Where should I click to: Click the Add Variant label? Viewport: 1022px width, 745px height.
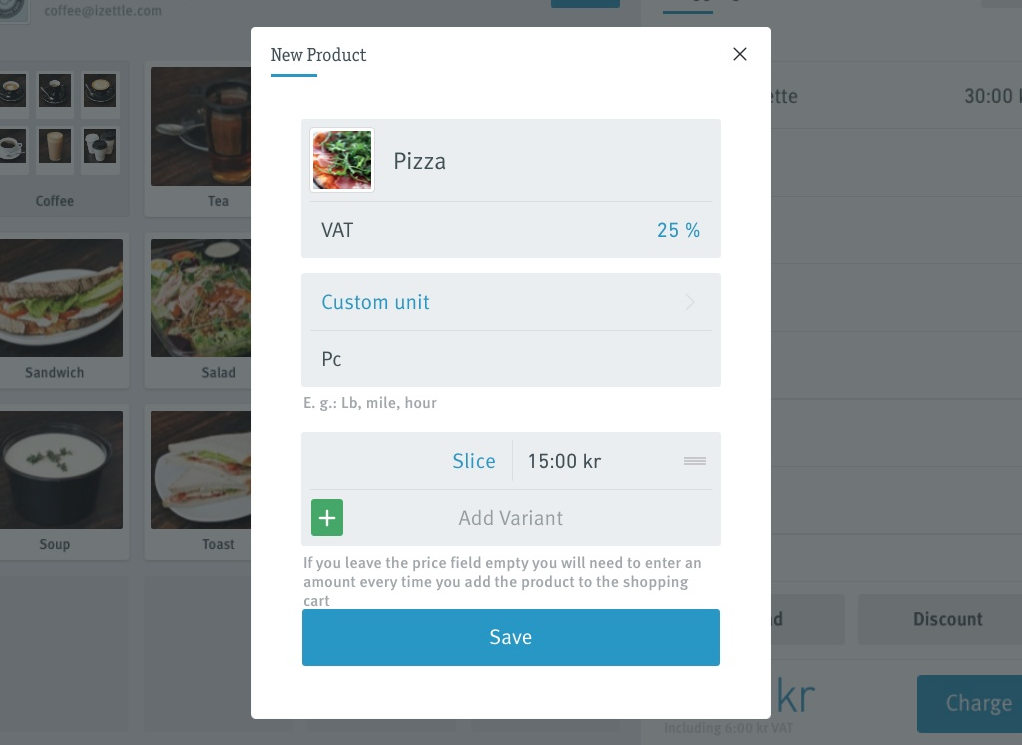(x=510, y=518)
